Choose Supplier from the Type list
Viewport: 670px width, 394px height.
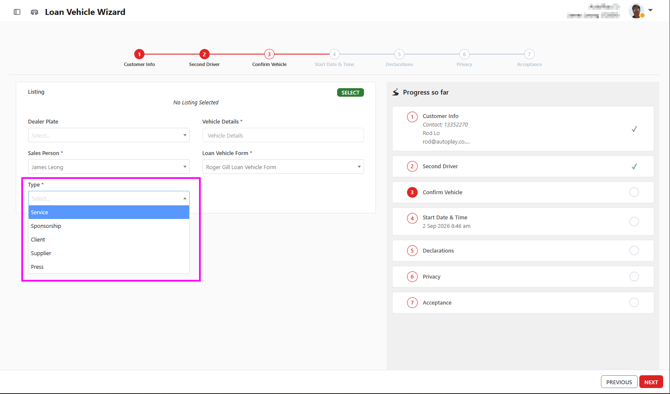click(109, 253)
